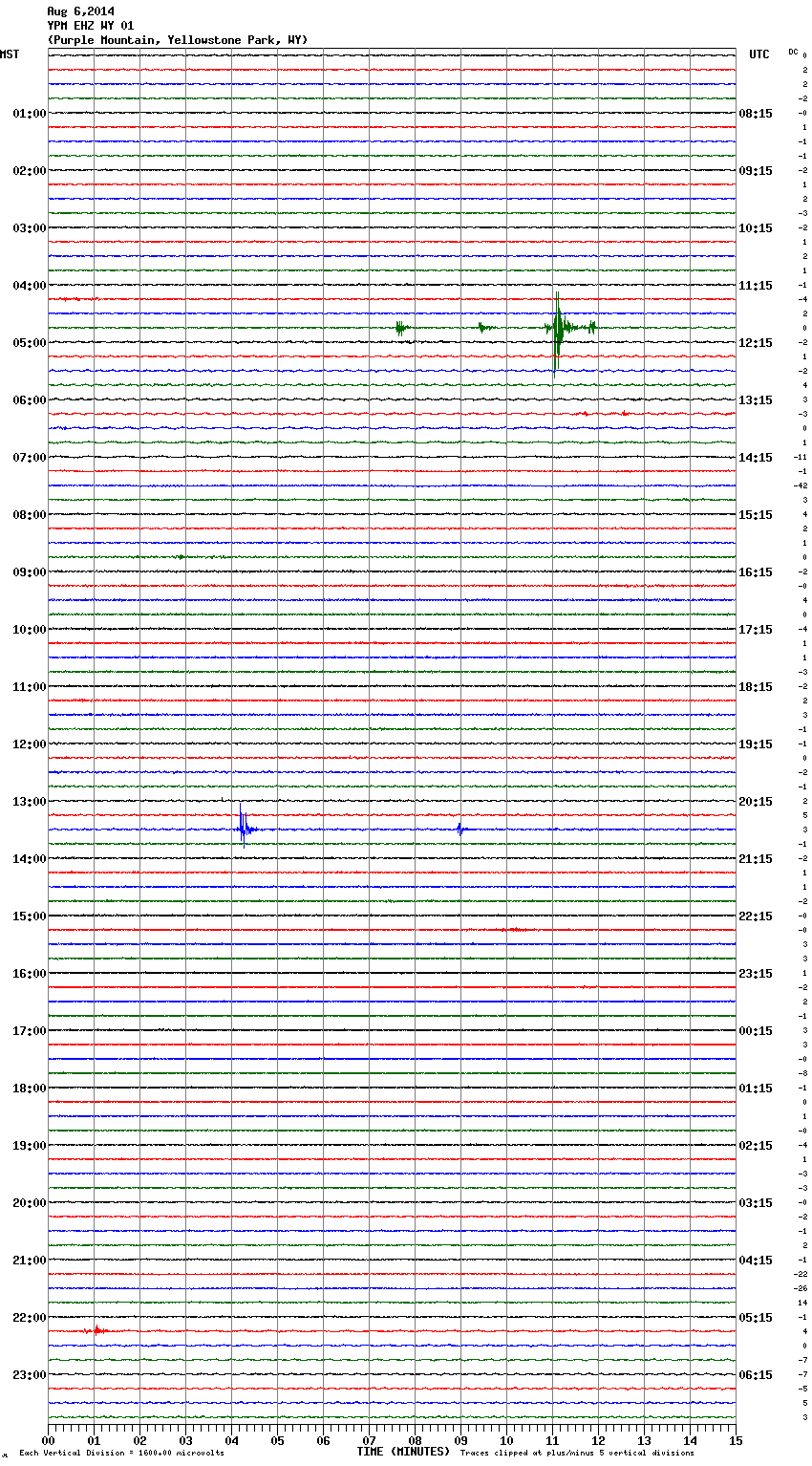The width and height of the screenshot is (812, 1466).
Task: Click the DC offset value -22
Action: click(800, 1274)
